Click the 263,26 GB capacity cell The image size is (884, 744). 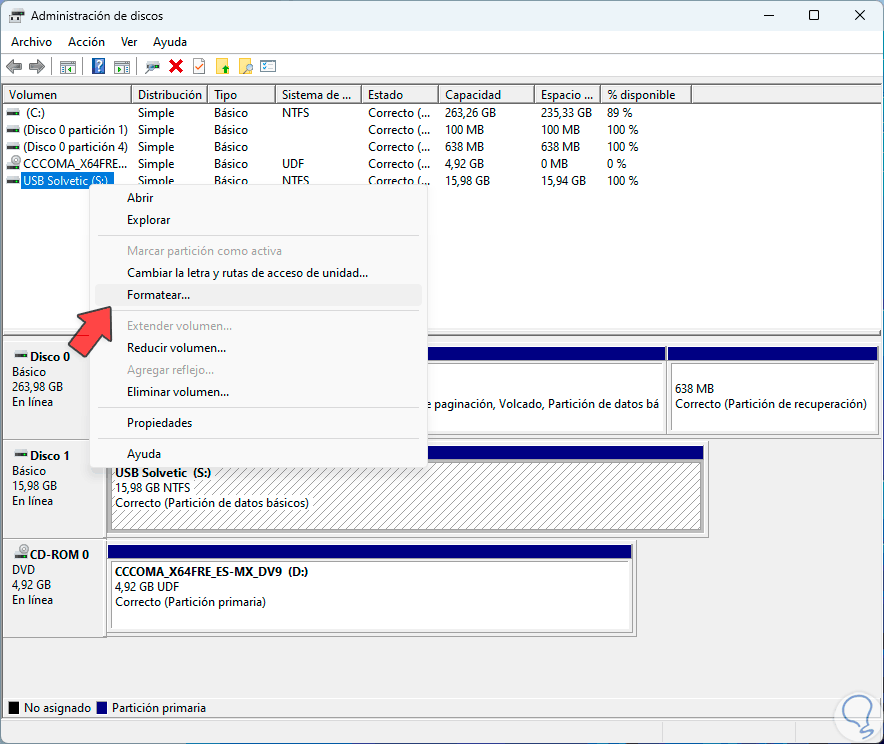[470, 113]
